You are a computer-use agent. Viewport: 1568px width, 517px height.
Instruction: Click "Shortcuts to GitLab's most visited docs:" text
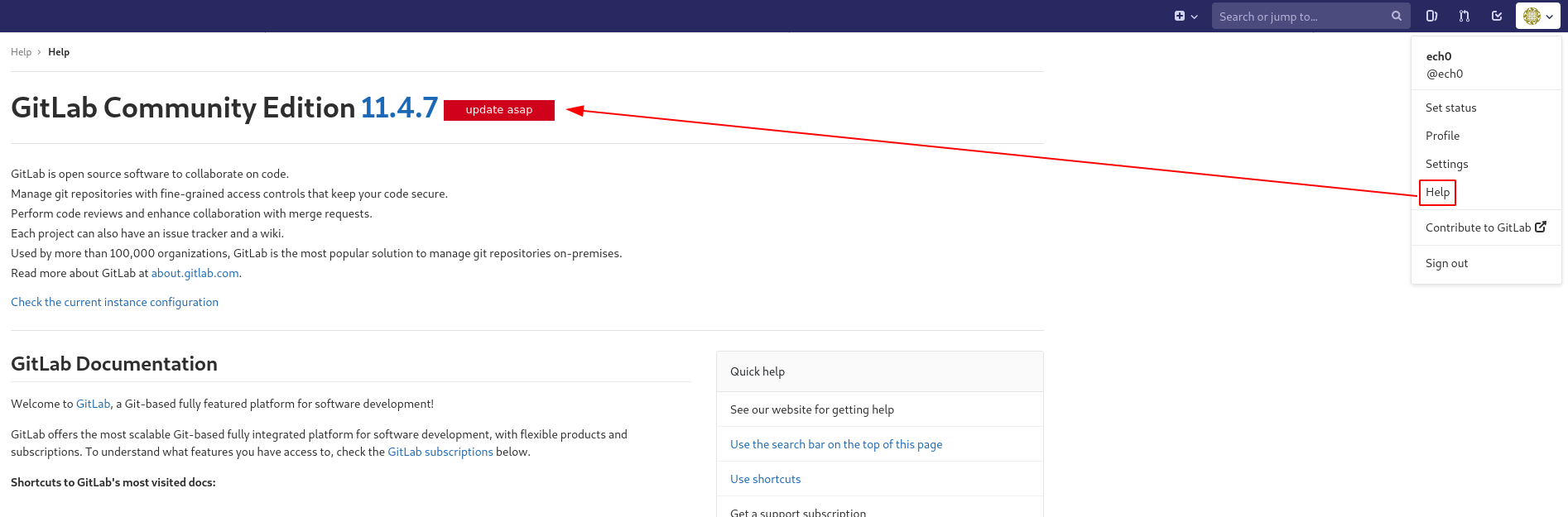tap(113, 482)
